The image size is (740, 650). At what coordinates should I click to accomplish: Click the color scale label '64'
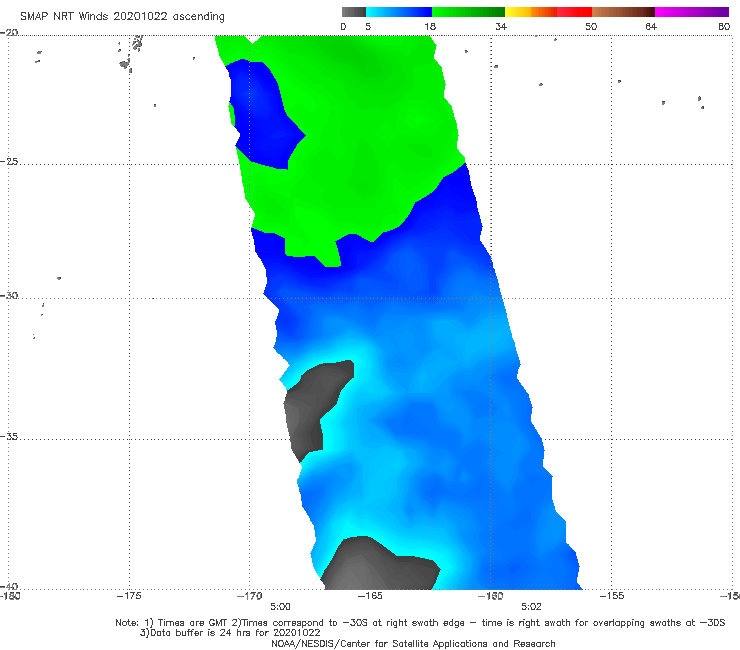[651, 26]
